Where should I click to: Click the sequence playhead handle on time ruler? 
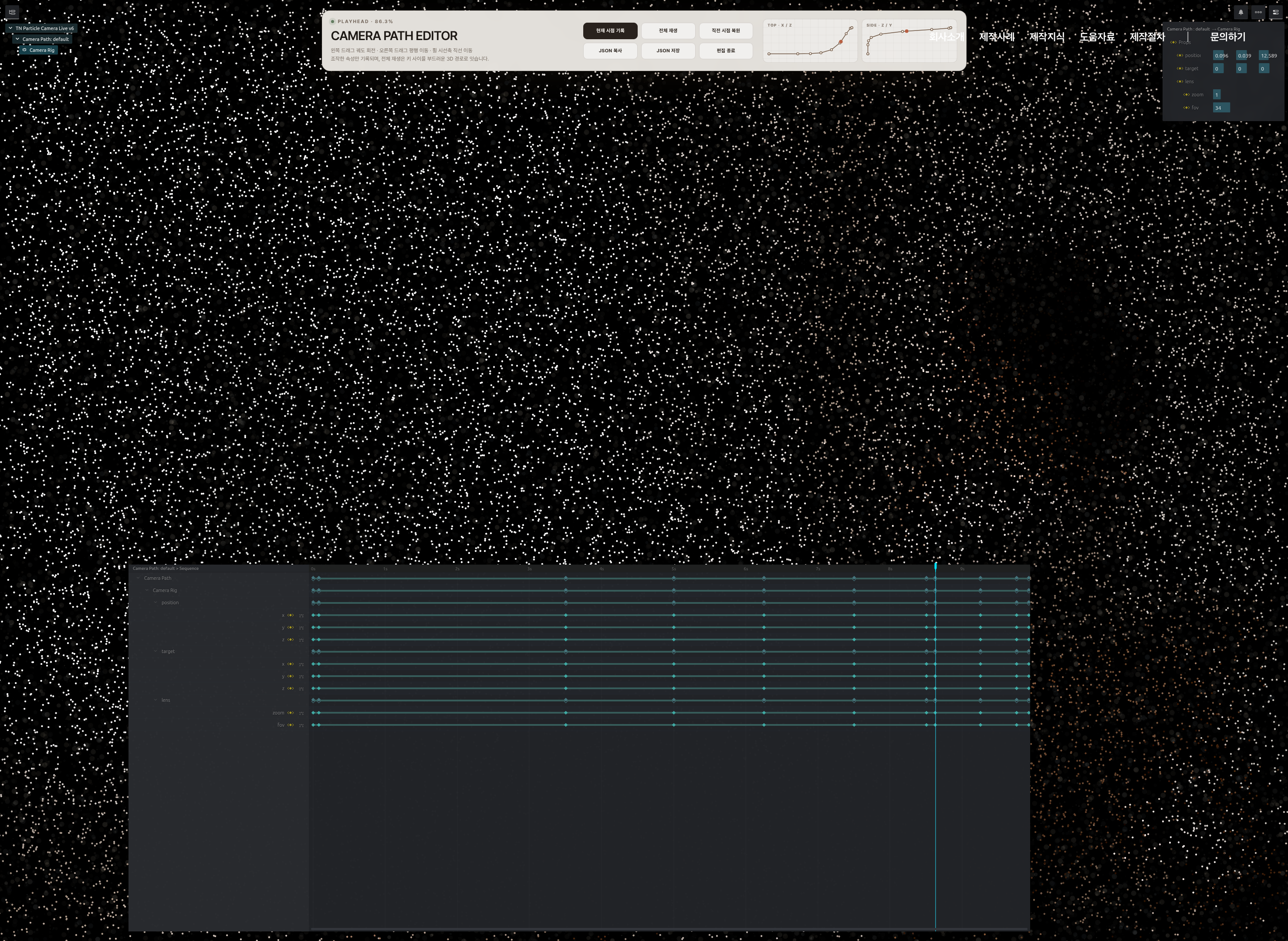coord(936,565)
